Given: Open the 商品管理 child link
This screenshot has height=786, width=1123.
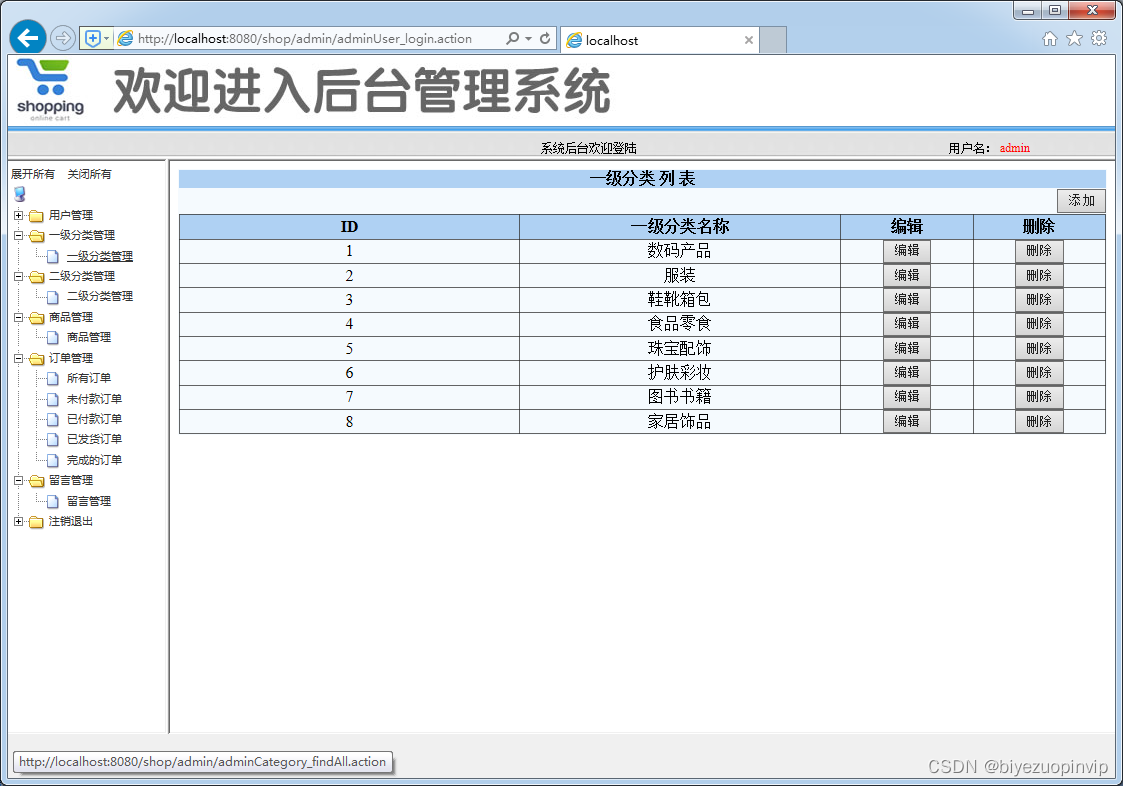Looking at the screenshot, I should [x=89, y=337].
